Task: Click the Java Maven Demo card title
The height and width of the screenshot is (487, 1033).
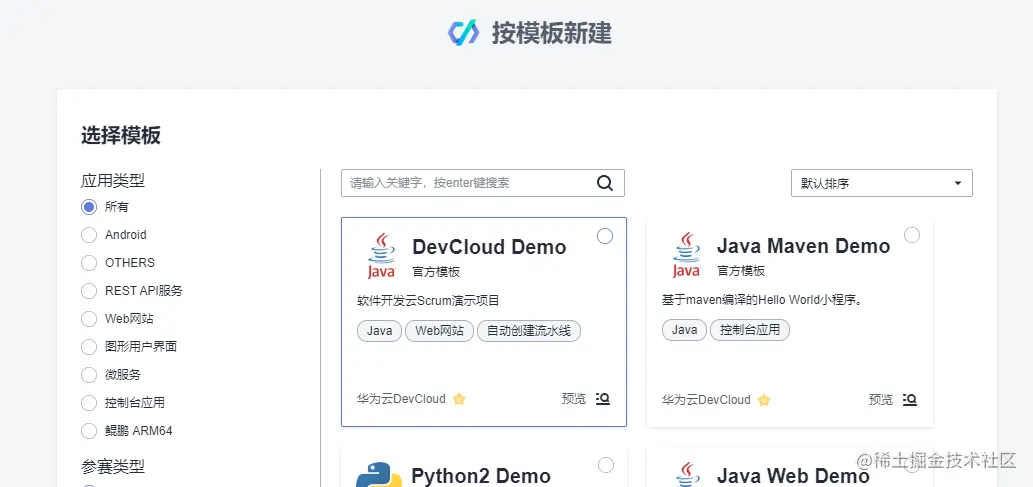Action: coord(804,246)
